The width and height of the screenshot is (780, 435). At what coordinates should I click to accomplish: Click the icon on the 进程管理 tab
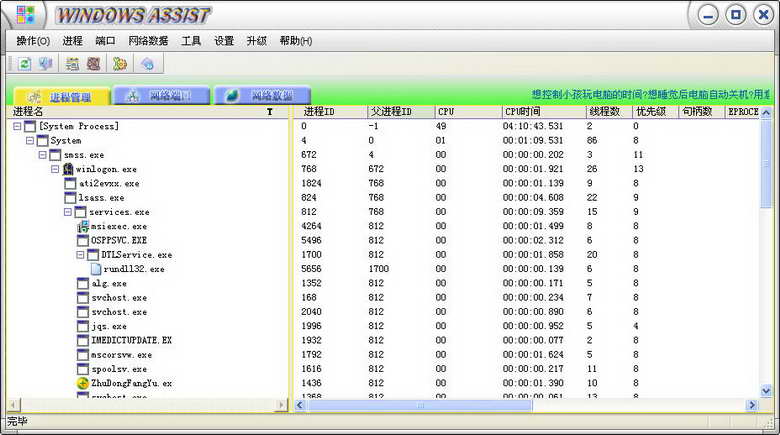click(34, 97)
